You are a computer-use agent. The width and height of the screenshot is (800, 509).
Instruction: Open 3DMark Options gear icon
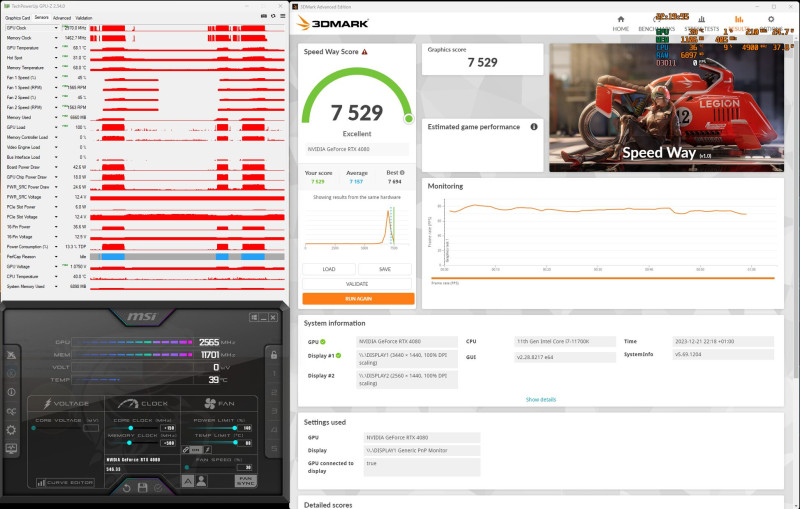[x=771, y=19]
